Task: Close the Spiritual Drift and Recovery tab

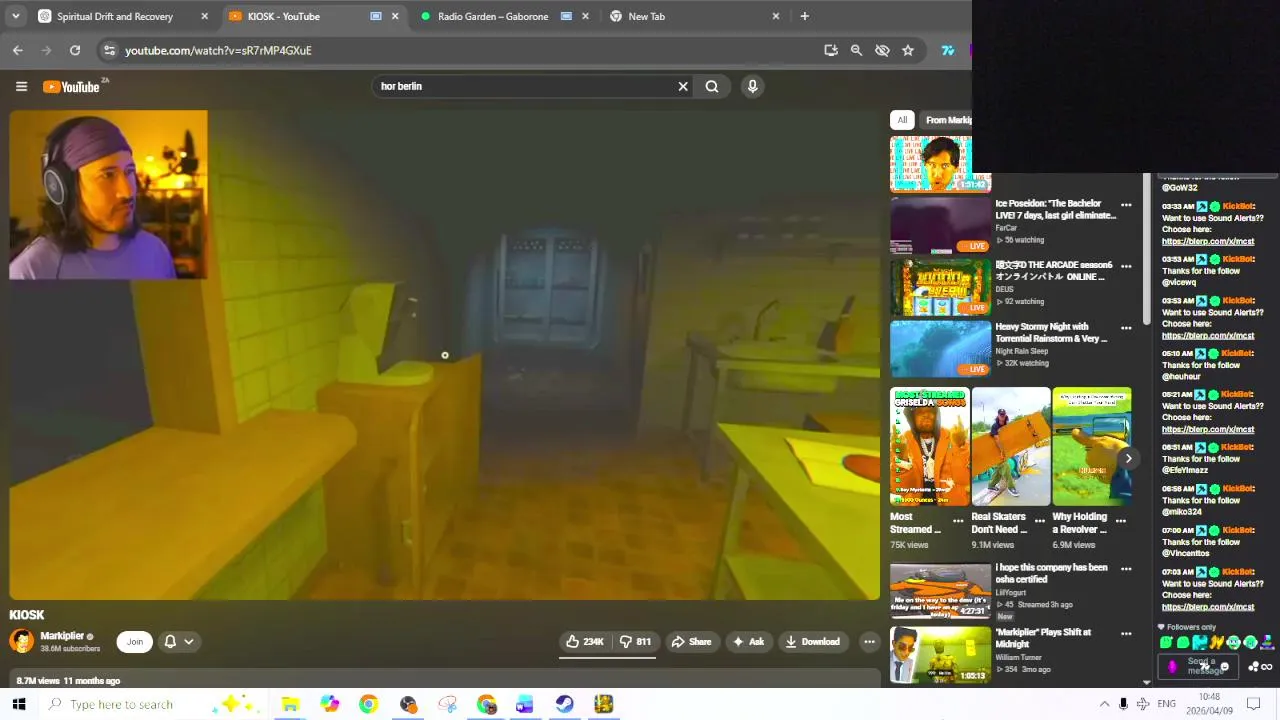Action: coord(204,16)
